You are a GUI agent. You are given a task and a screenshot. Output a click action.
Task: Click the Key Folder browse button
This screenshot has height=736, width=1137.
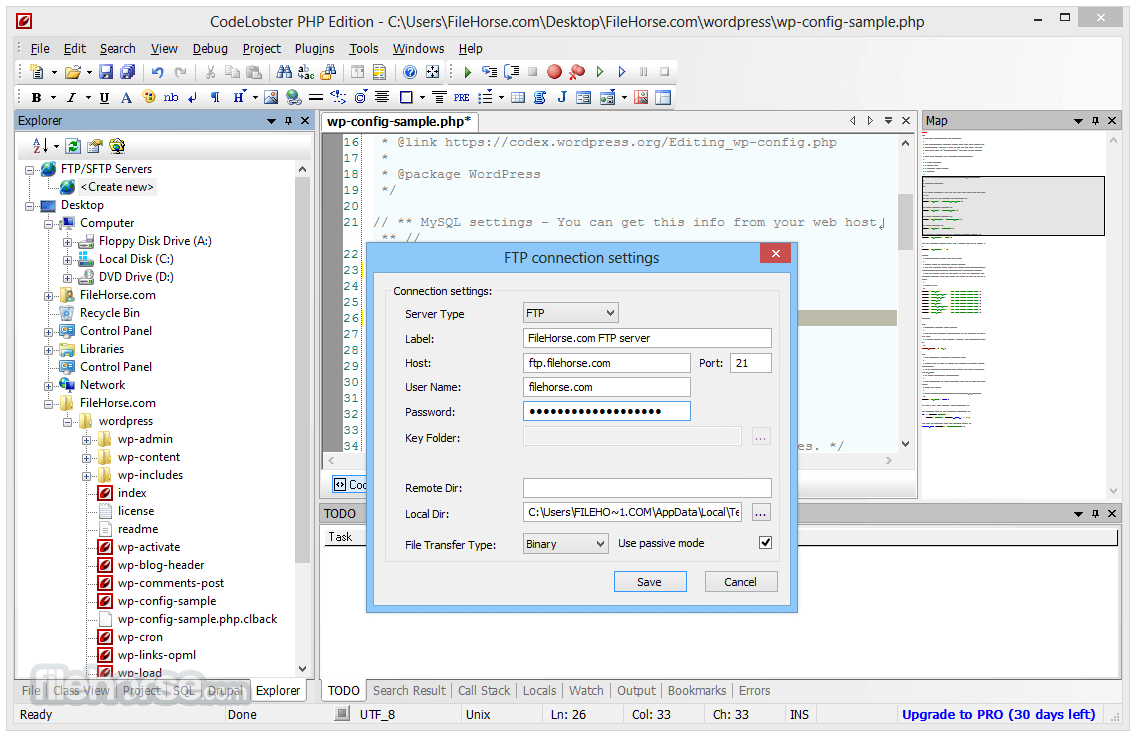(761, 435)
